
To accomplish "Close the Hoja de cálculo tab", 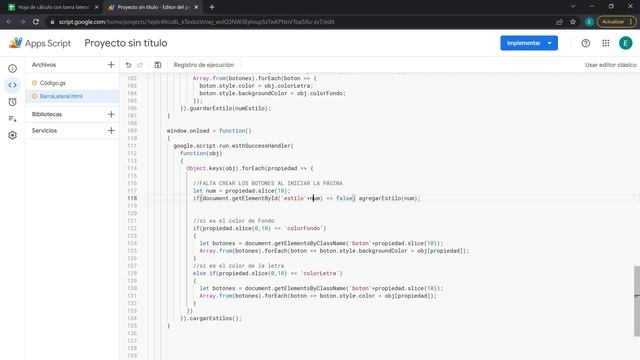I will (x=96, y=7).
